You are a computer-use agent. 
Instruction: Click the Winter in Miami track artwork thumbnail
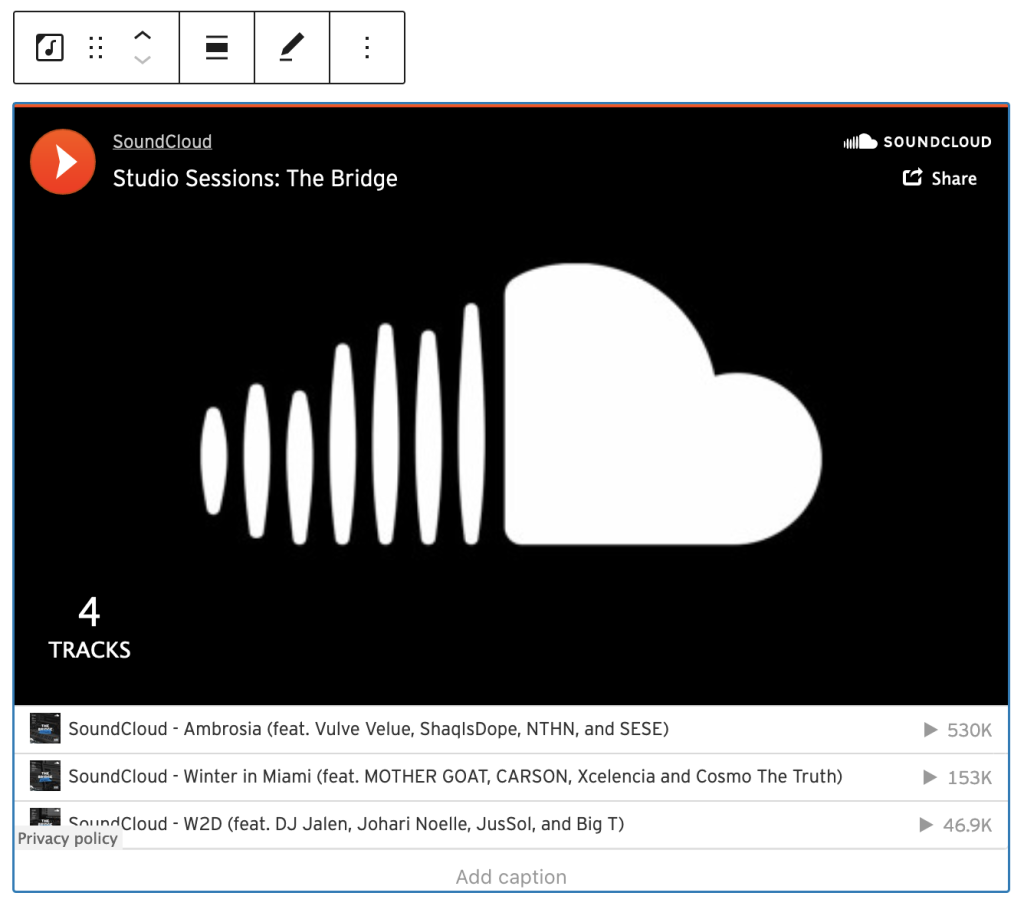coord(46,777)
